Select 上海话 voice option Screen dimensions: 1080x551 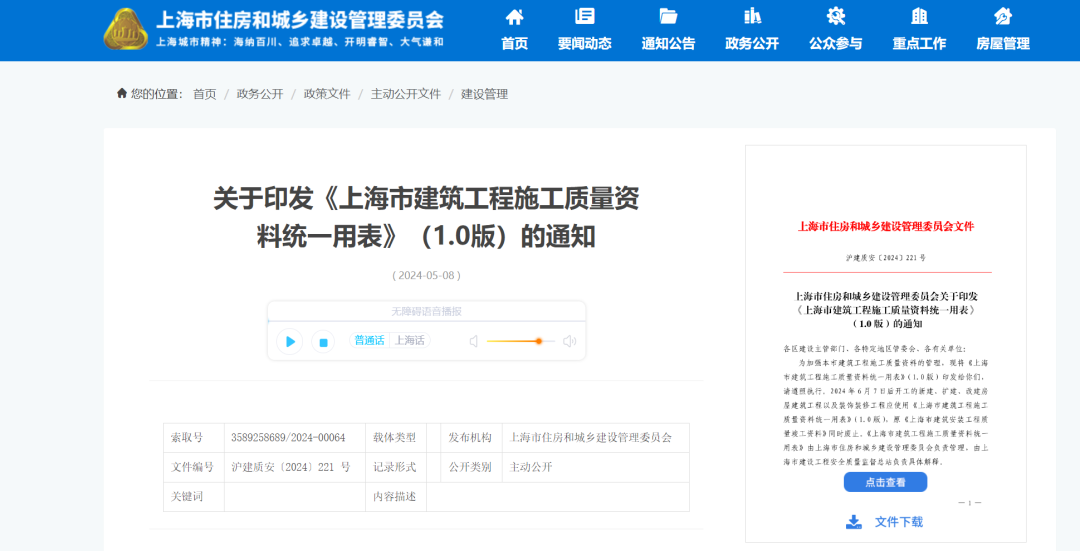pos(410,340)
